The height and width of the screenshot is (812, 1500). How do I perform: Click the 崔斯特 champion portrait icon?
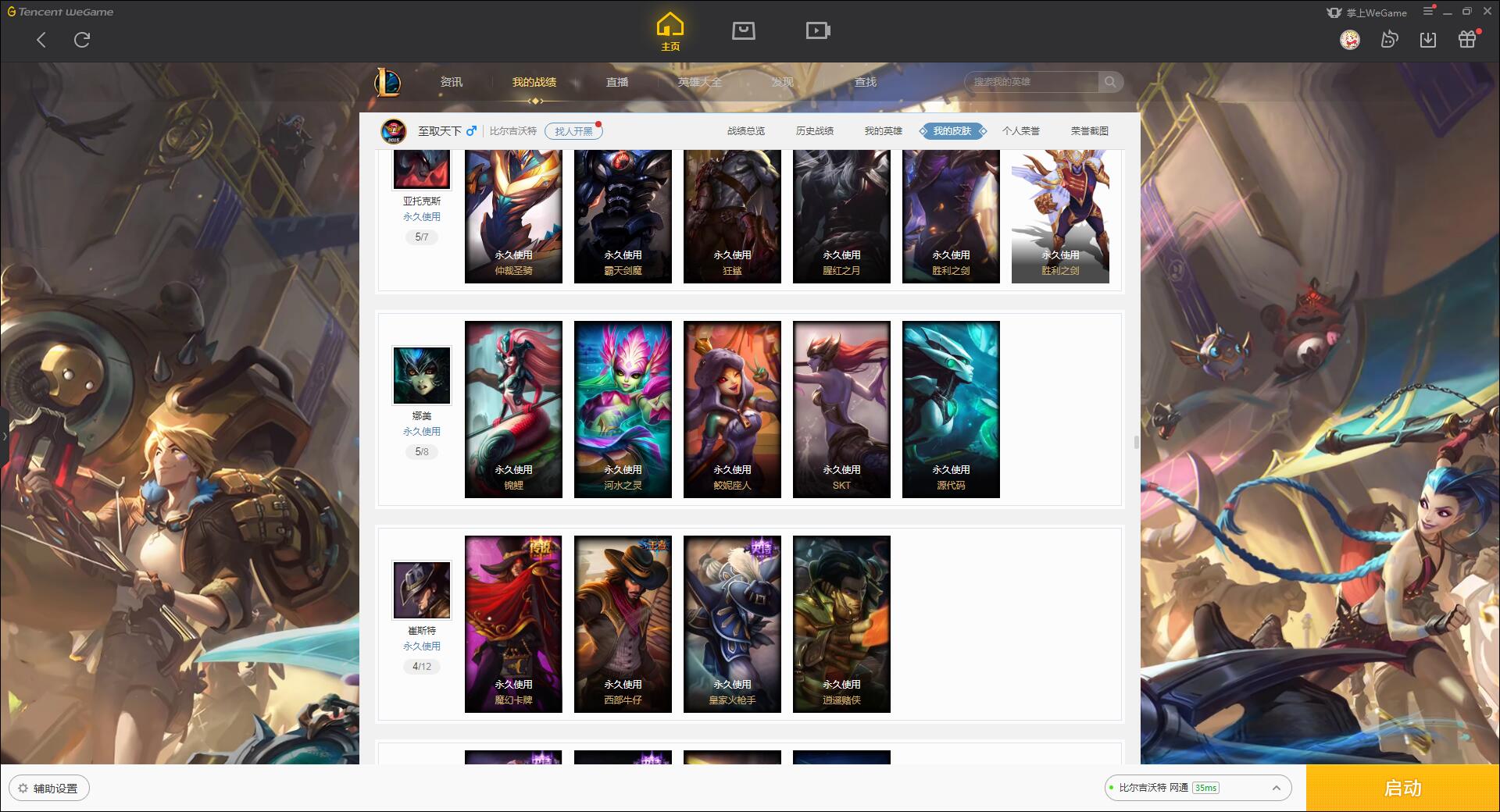pyautogui.click(x=422, y=590)
